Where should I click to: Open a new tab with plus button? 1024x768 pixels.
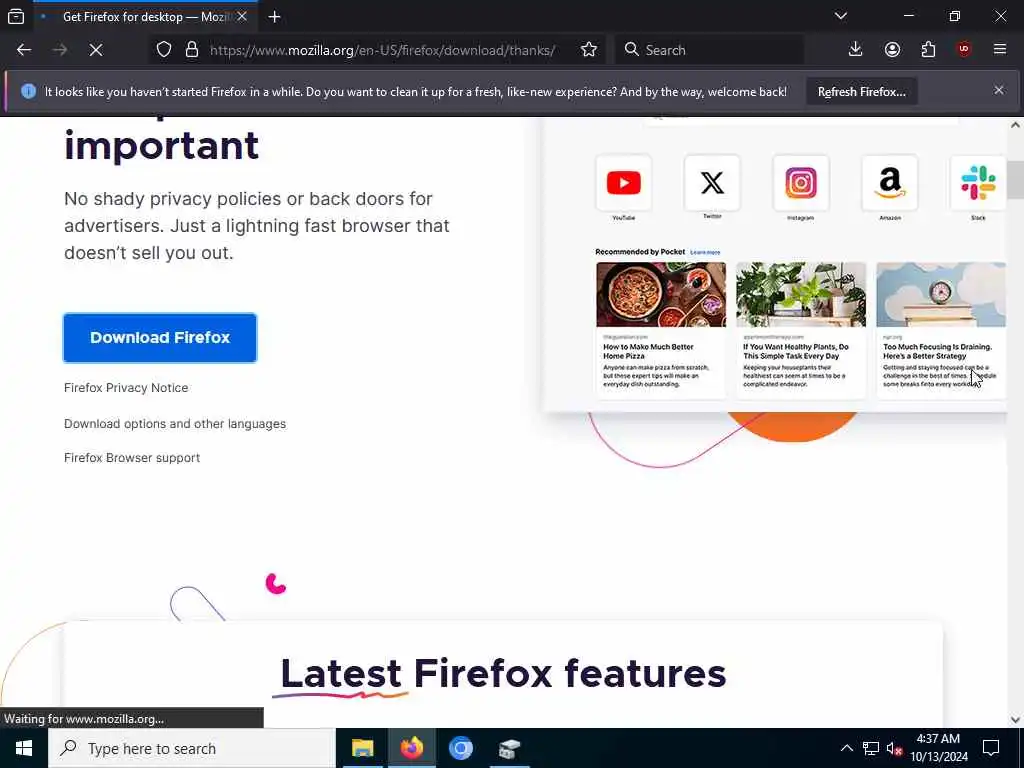coord(274,17)
